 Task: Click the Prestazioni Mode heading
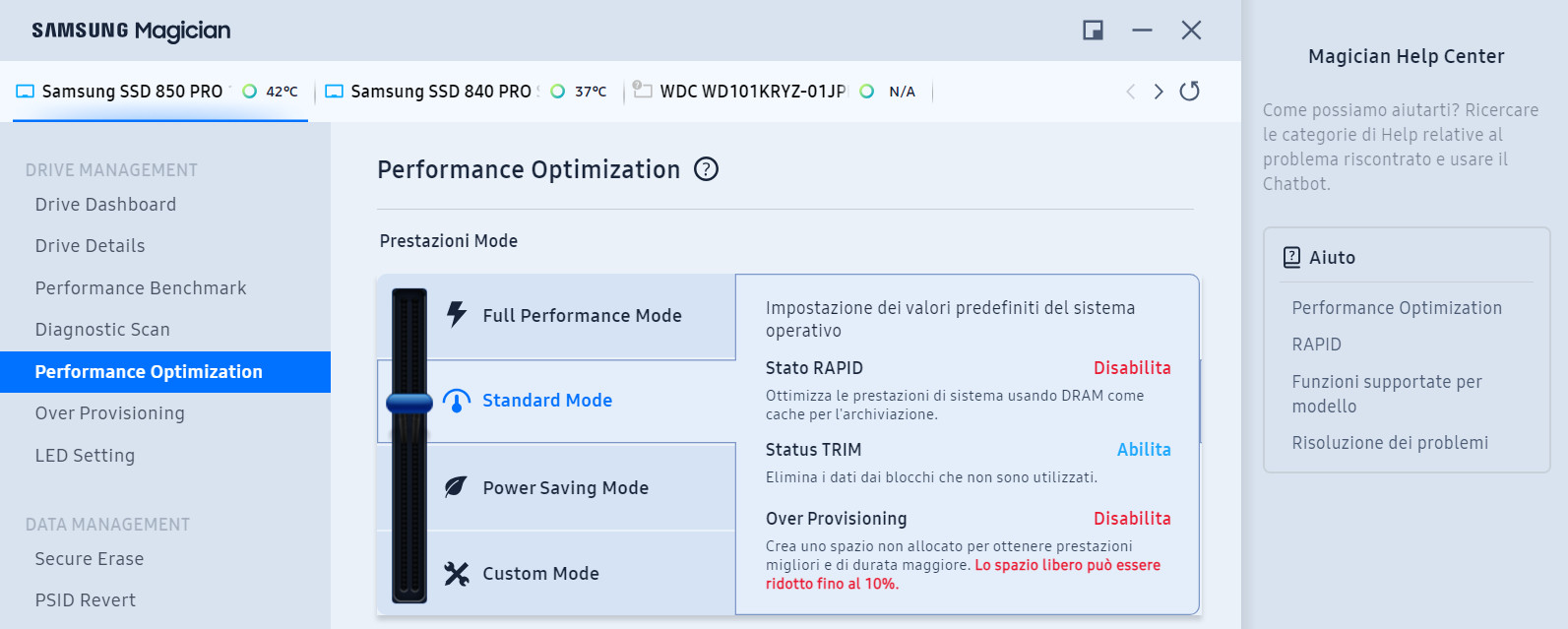(449, 241)
